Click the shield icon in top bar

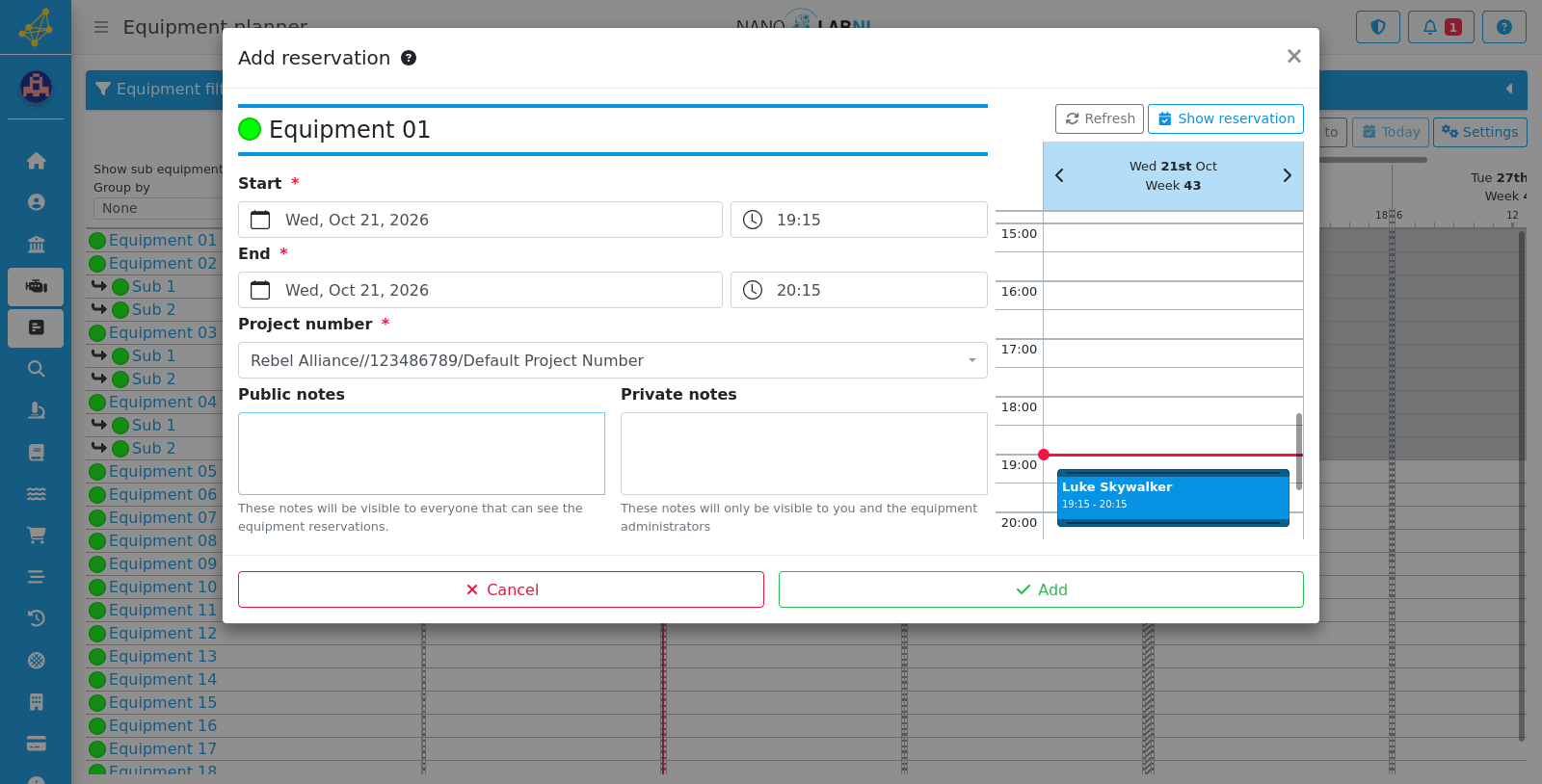point(1377,27)
